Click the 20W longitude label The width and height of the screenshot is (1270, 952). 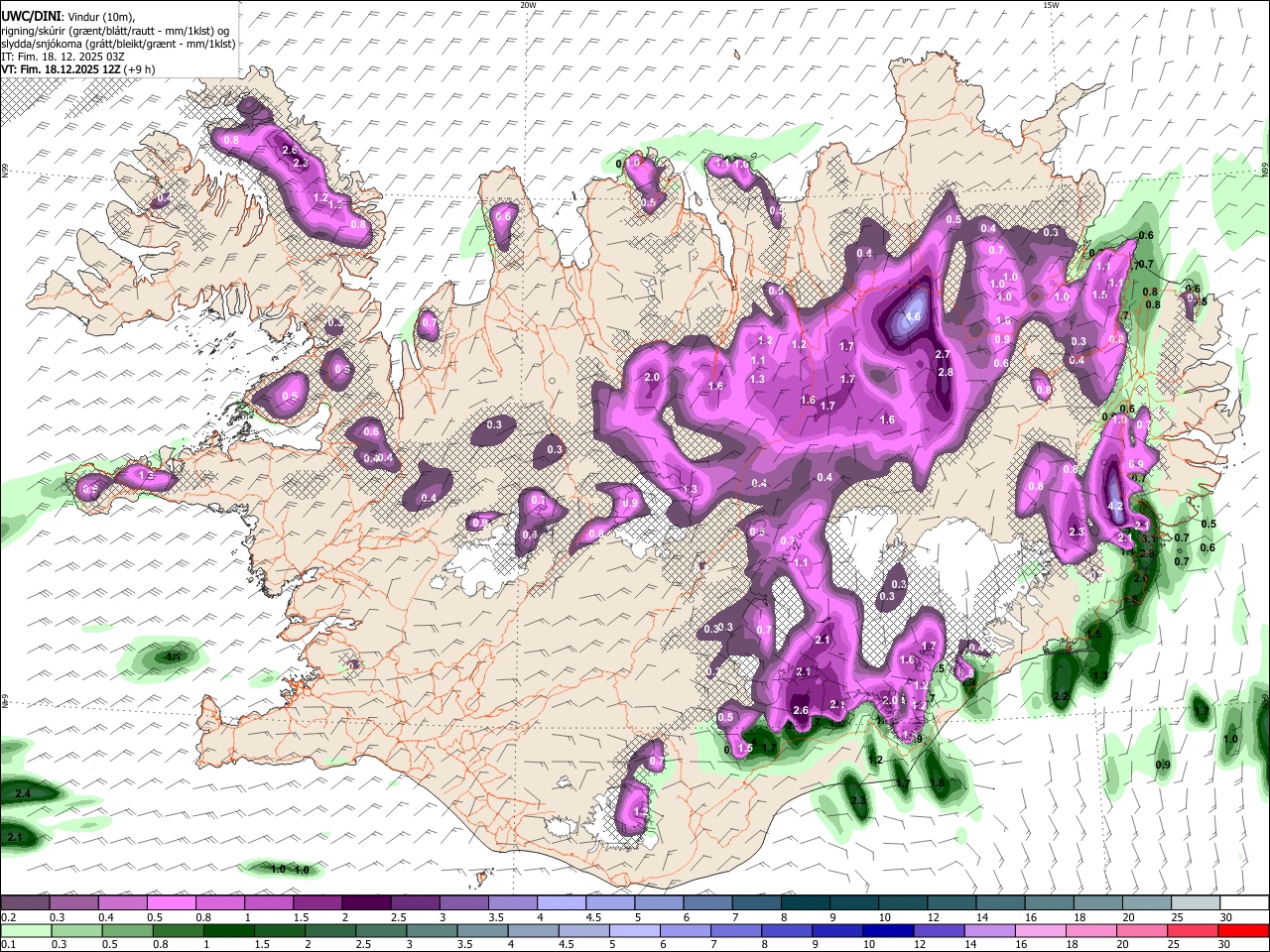[528, 5]
